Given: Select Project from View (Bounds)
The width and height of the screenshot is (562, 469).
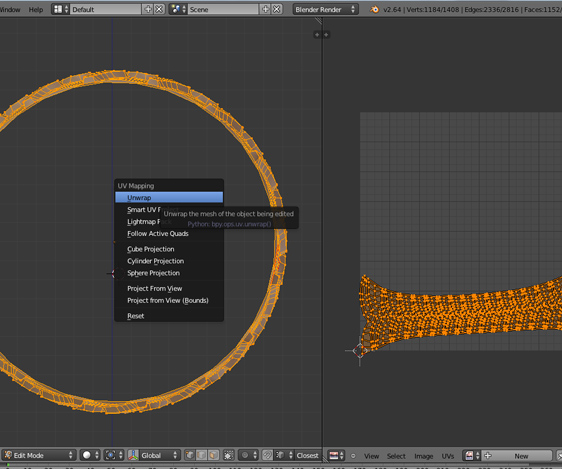Looking at the screenshot, I should [169, 300].
